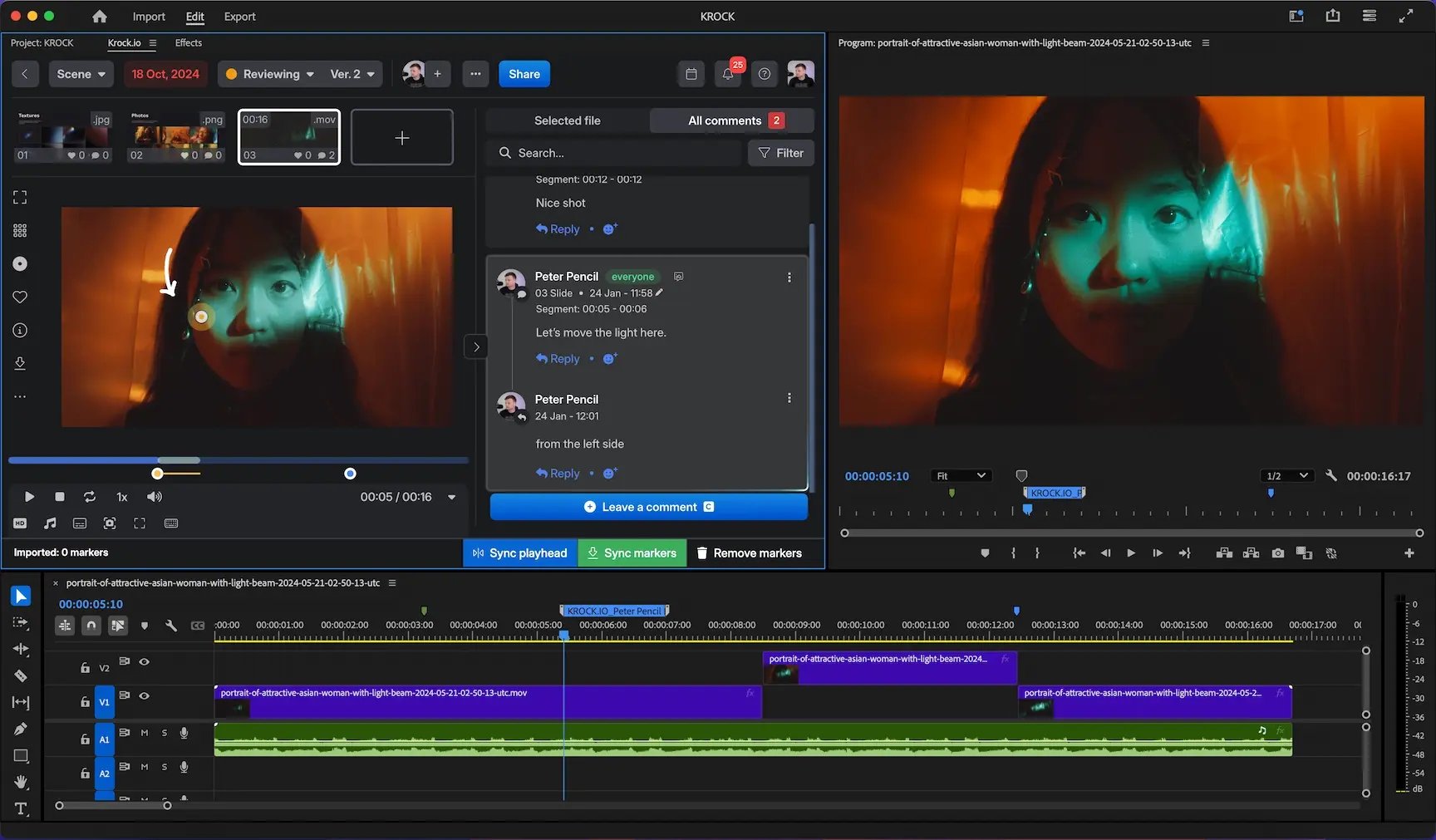
Task: Click the download icon in the Krock sidebar
Action: click(20, 363)
